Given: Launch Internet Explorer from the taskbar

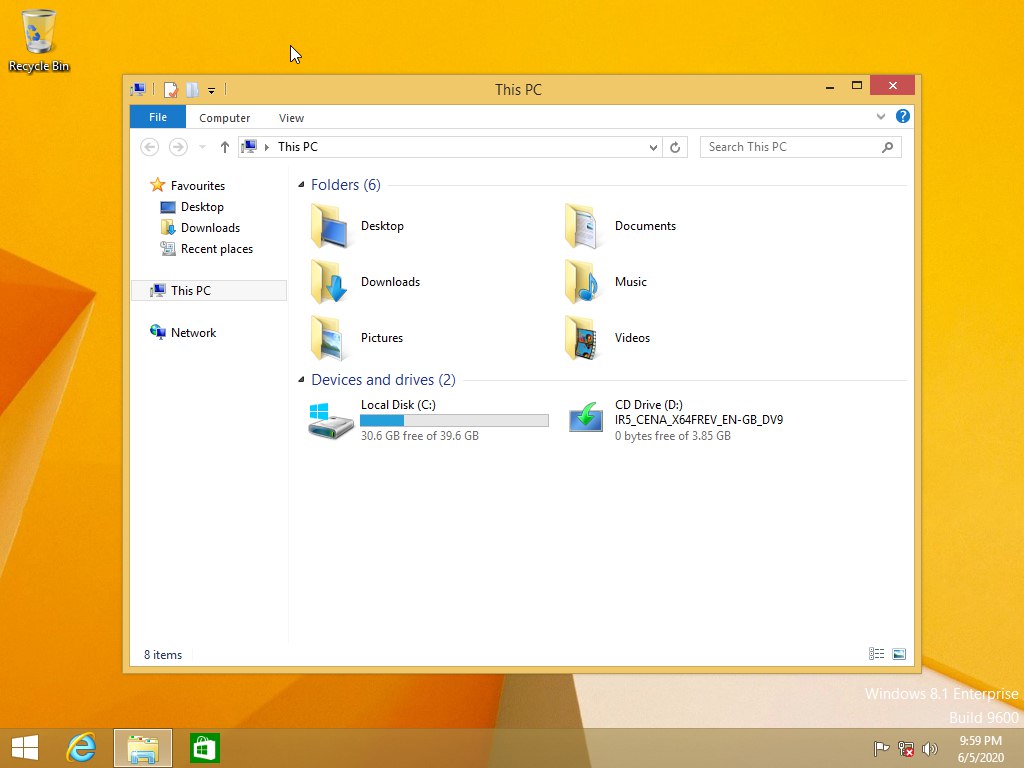Looking at the screenshot, I should coord(82,748).
